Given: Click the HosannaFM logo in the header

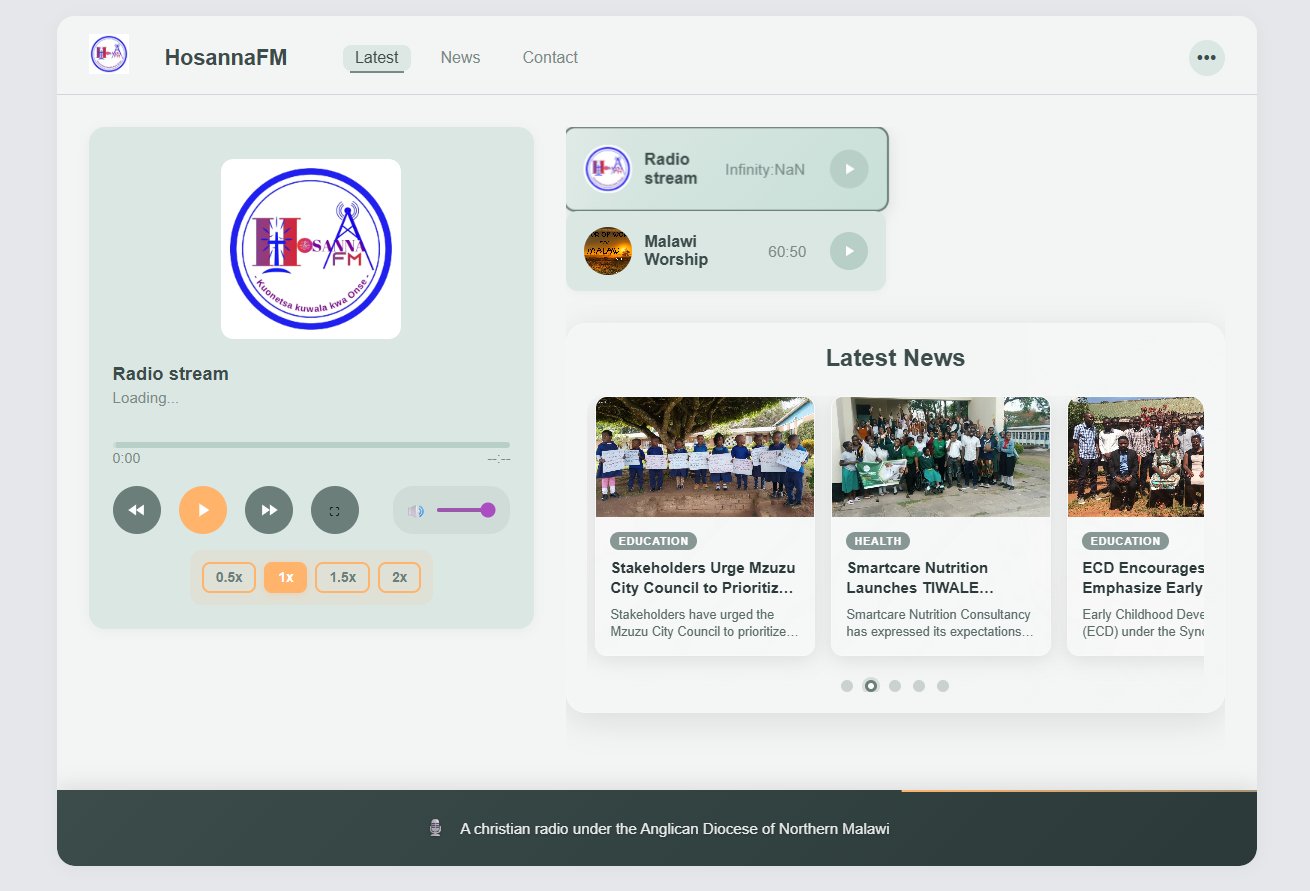Looking at the screenshot, I should point(108,54).
